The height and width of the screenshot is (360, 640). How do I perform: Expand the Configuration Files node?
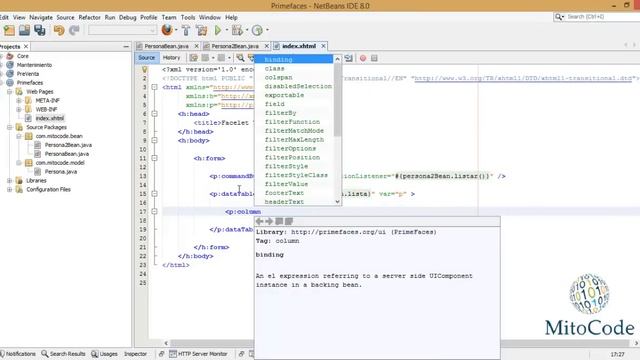point(9,189)
